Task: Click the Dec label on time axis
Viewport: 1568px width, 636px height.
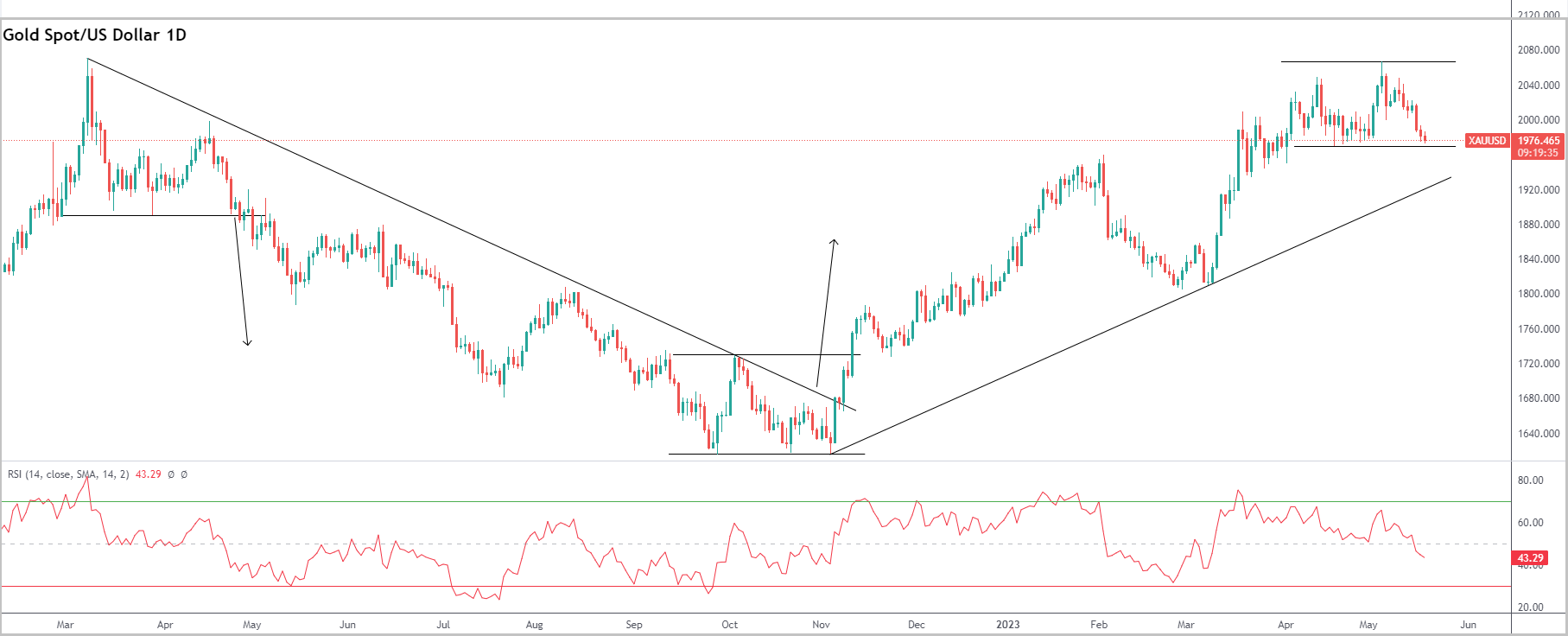Action: point(917,625)
